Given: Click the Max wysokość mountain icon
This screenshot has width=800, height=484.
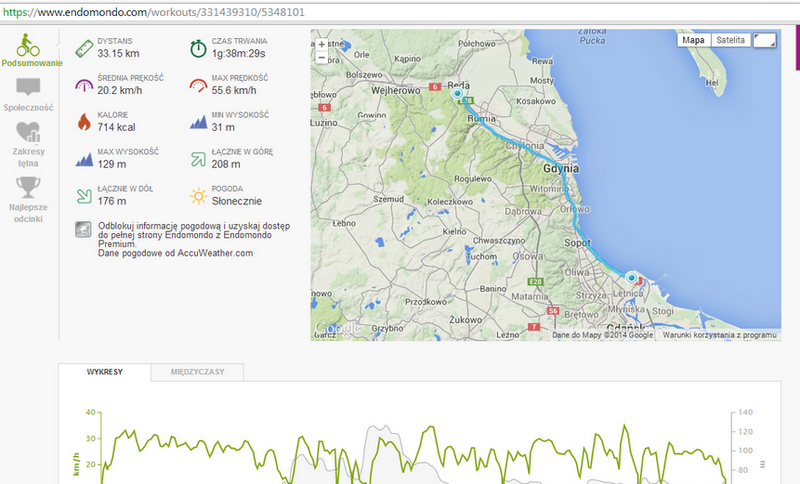Looking at the screenshot, I should [84, 160].
